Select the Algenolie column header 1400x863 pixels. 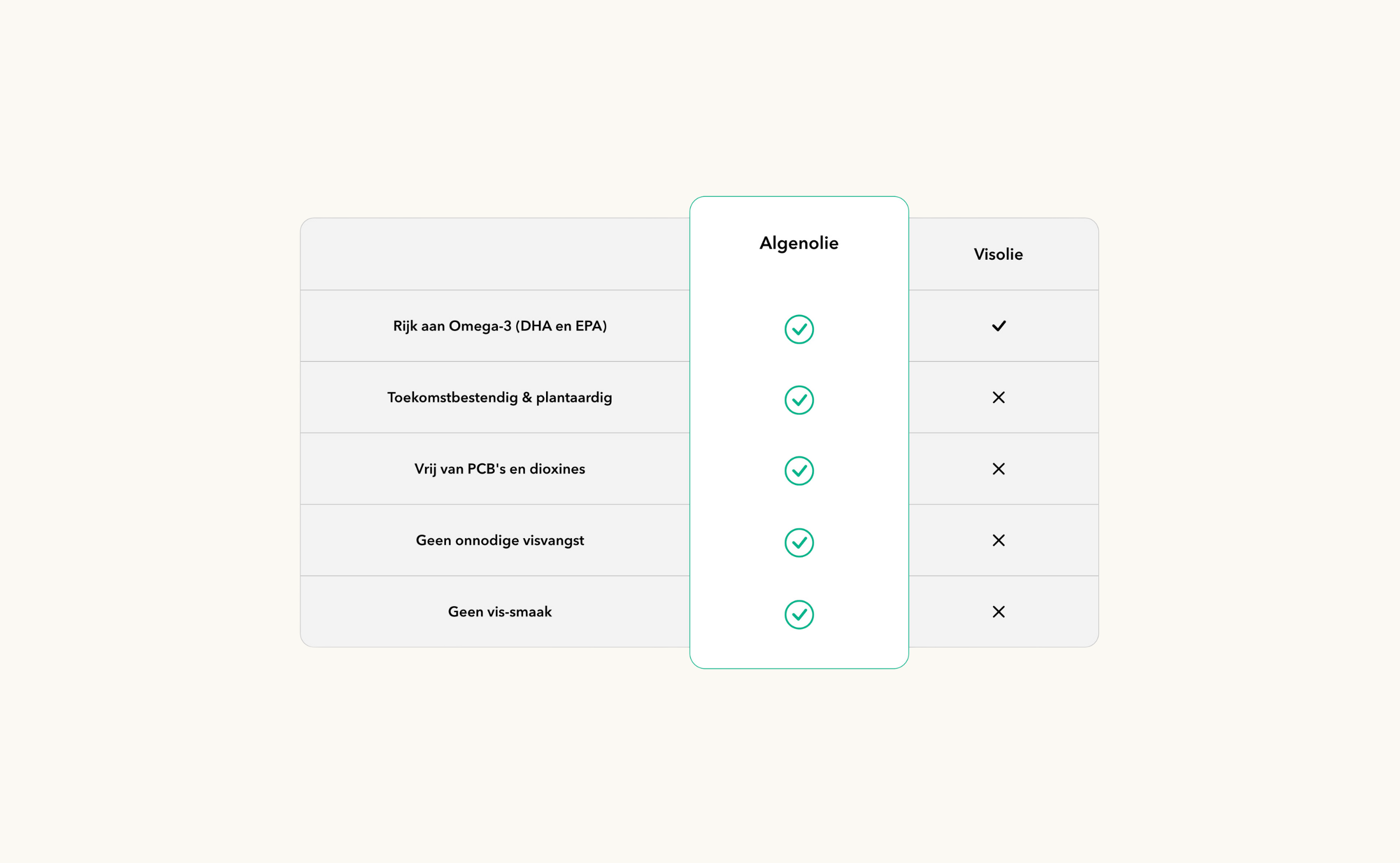pyautogui.click(x=799, y=244)
